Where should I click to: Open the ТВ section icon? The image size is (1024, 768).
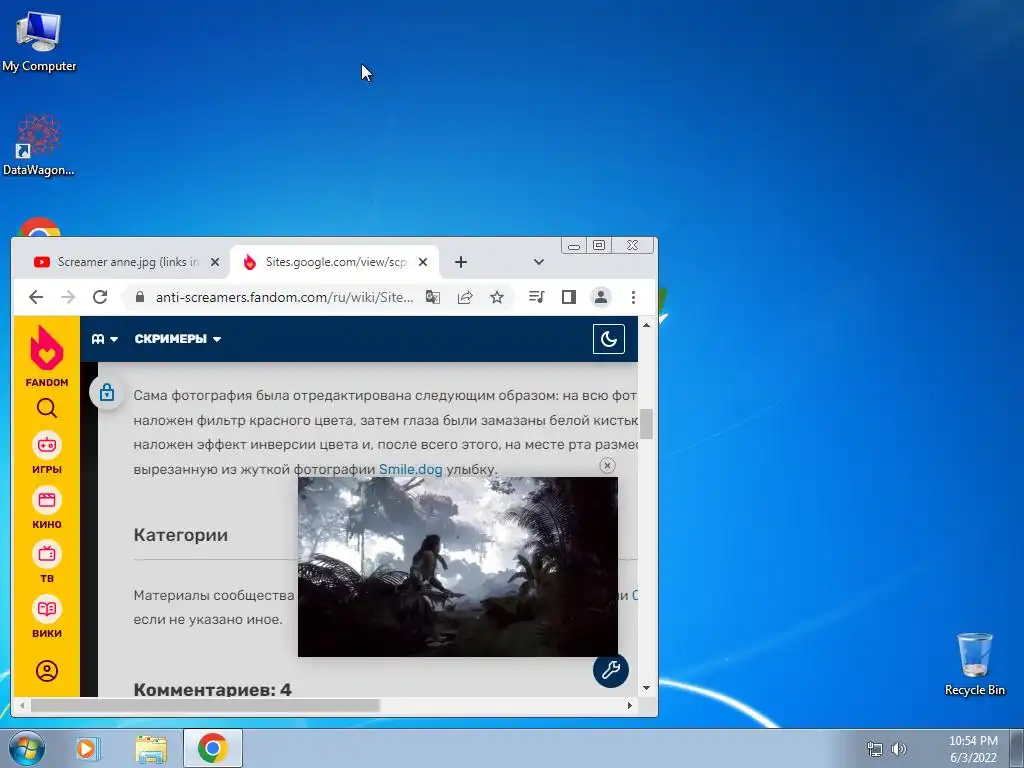(x=46, y=562)
